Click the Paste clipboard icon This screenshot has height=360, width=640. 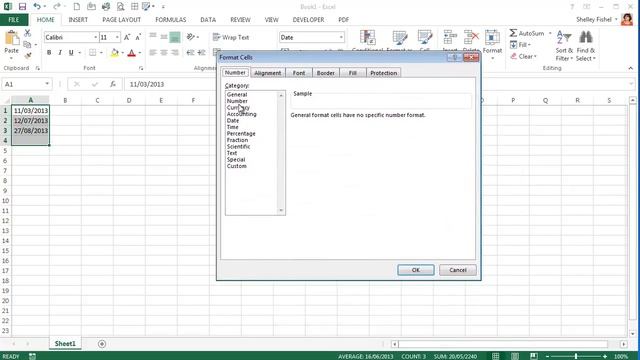(11, 38)
